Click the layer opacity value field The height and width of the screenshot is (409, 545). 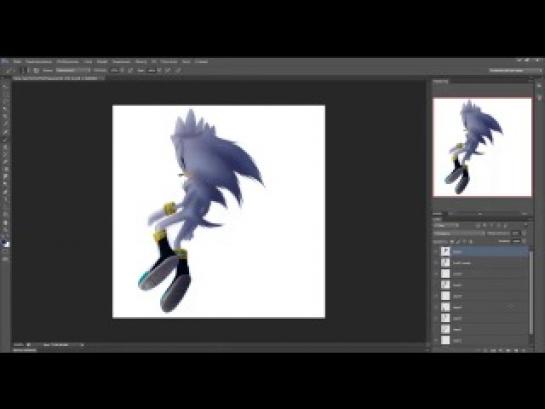[x=516, y=234]
